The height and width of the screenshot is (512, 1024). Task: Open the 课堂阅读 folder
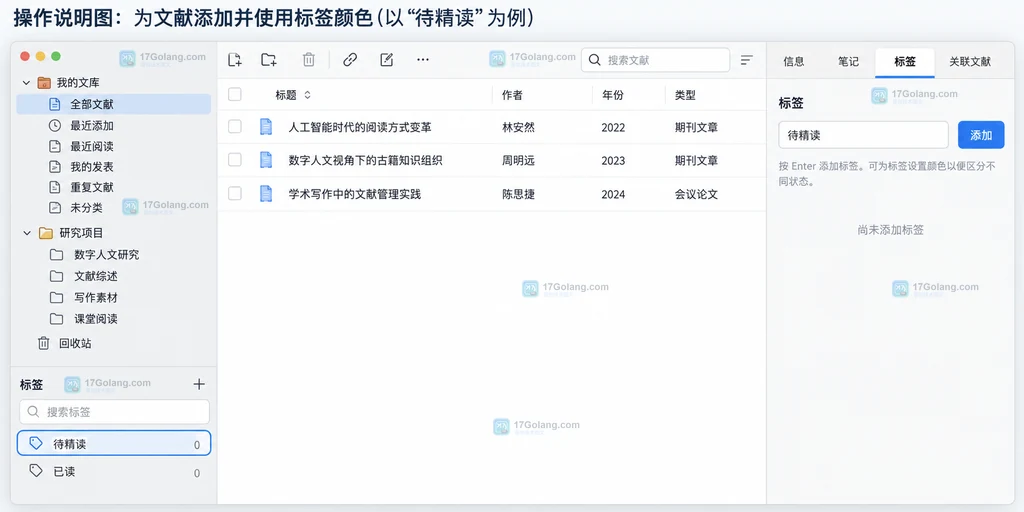coord(96,319)
